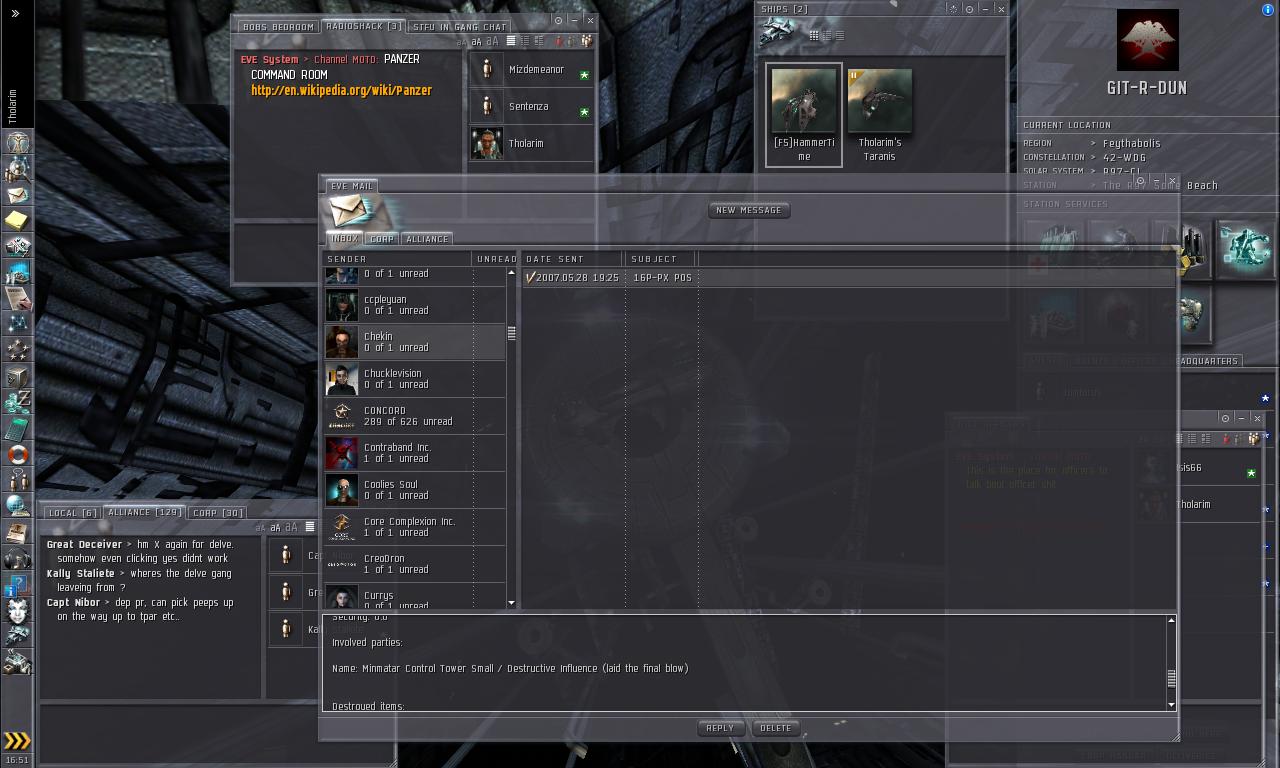This screenshot has height=768, width=1280.
Task: Sort mail by the SENDER column header
Action: pyautogui.click(x=397, y=259)
